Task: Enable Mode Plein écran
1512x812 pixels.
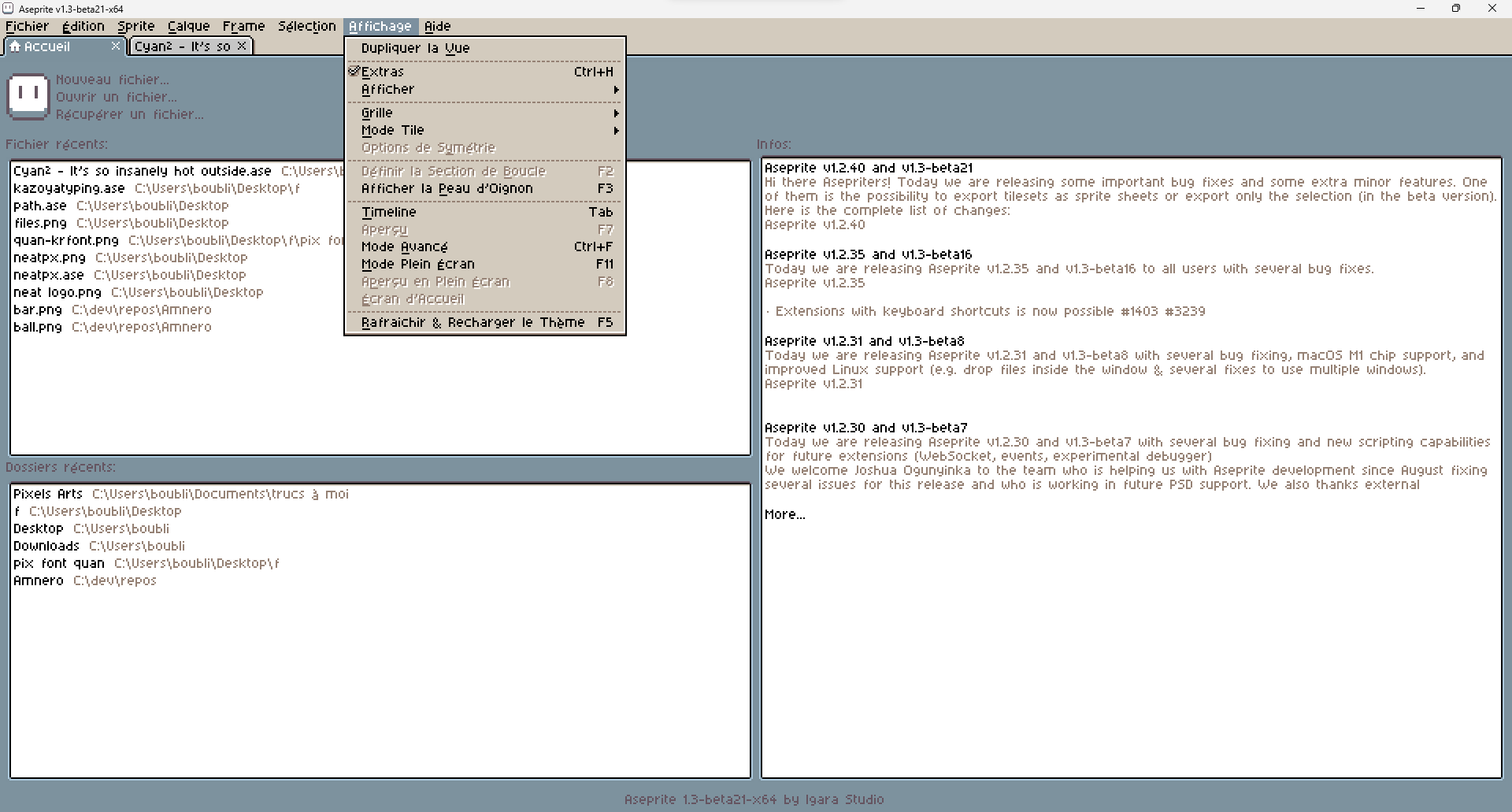Action: point(485,264)
